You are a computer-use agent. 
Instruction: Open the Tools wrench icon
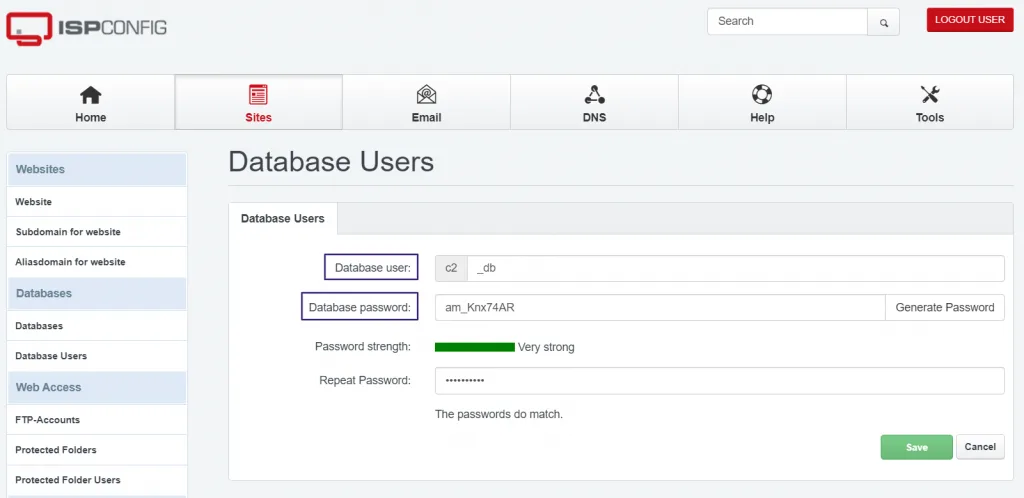[x=930, y=95]
